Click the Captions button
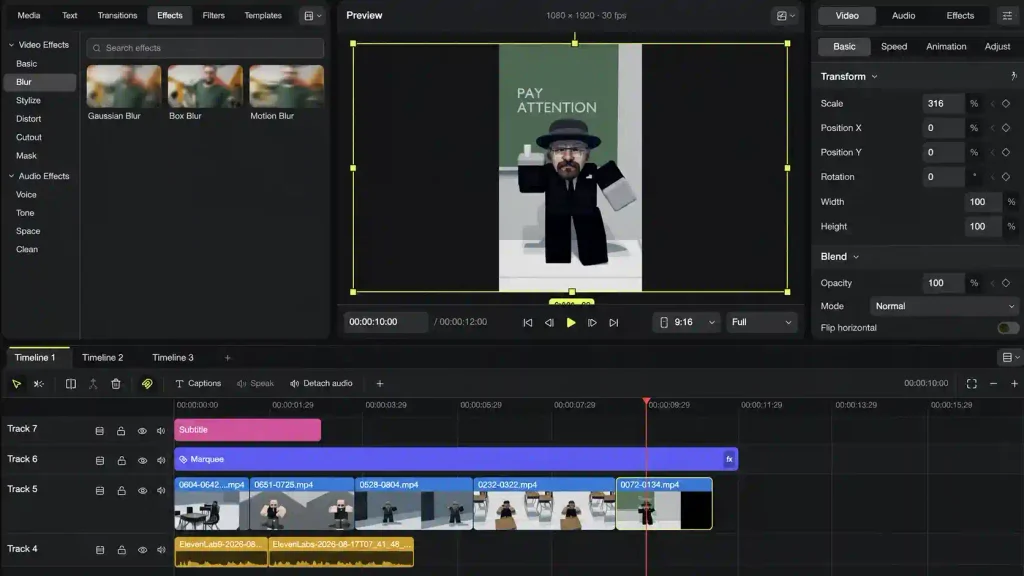The width and height of the screenshot is (1024, 576). pyautogui.click(x=198, y=384)
